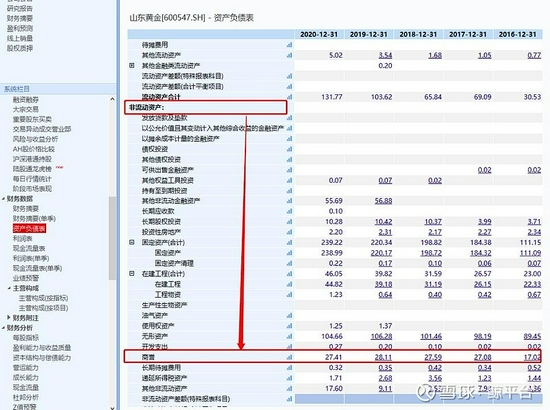Click chart icon beside 长期应收款

pos(289,211)
